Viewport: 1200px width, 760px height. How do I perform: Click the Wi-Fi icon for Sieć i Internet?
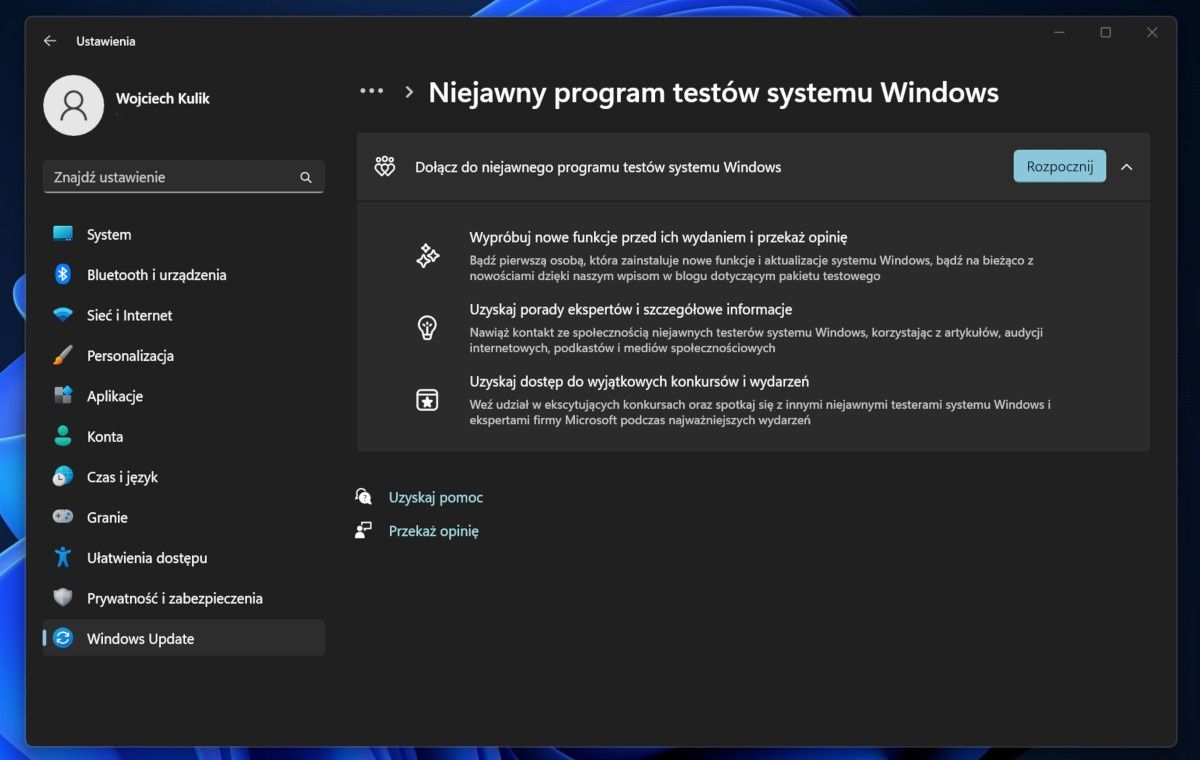click(63, 315)
